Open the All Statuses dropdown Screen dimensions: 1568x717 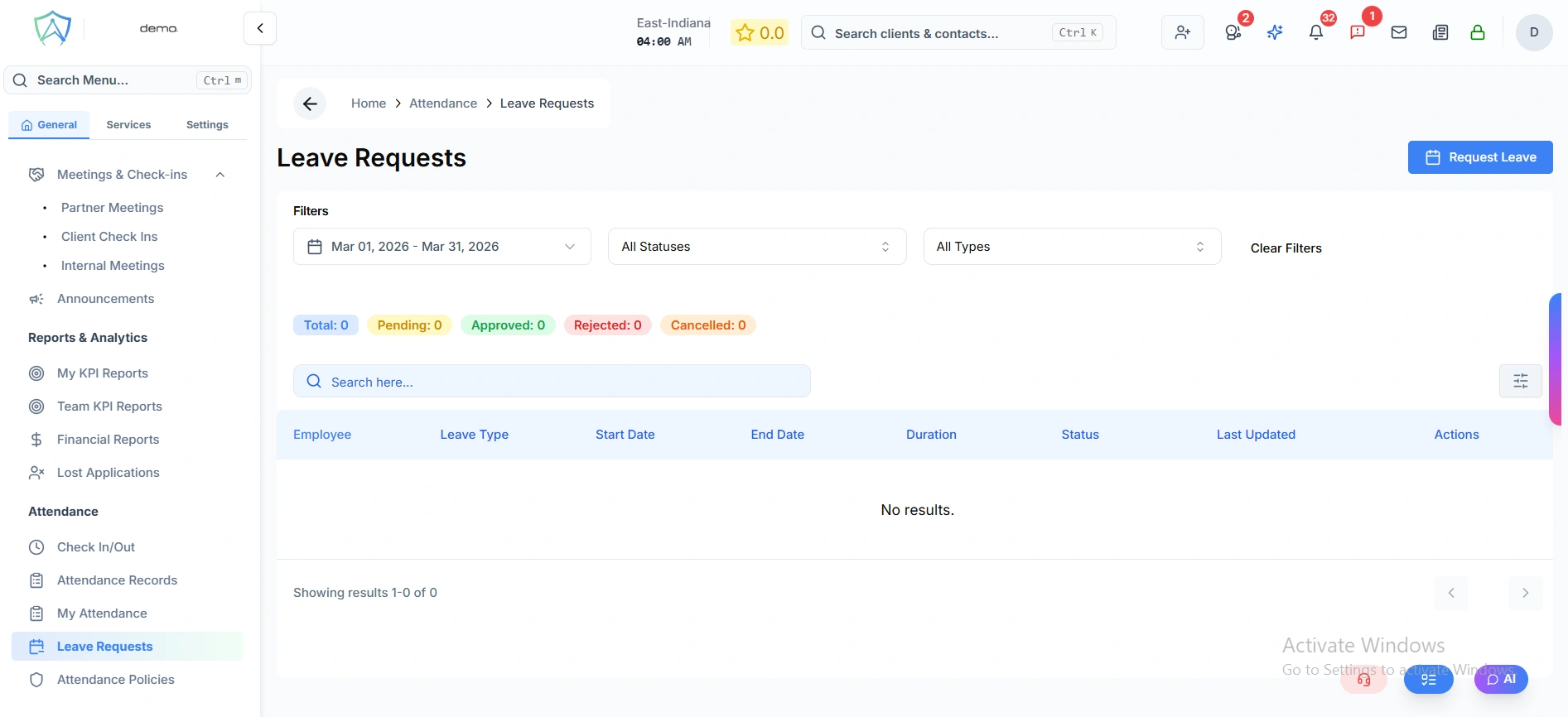pyautogui.click(x=756, y=247)
